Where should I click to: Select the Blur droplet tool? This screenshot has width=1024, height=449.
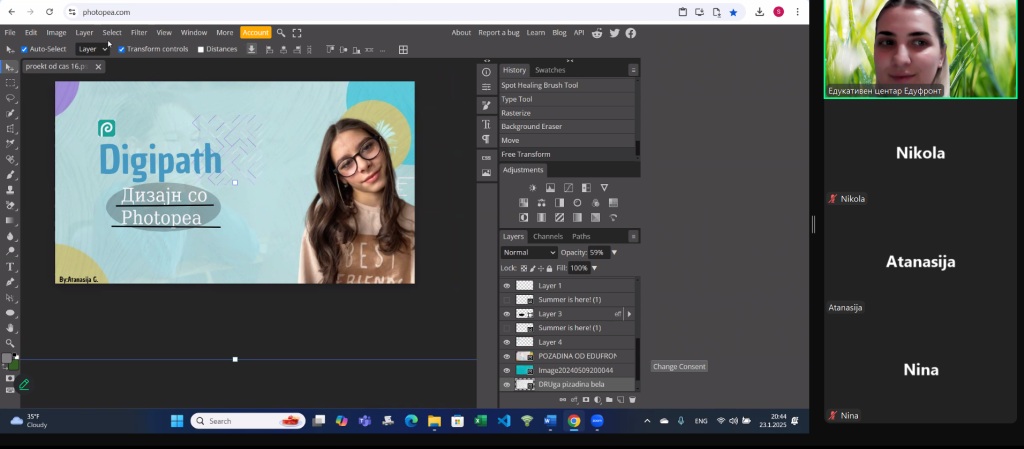[x=10, y=236]
